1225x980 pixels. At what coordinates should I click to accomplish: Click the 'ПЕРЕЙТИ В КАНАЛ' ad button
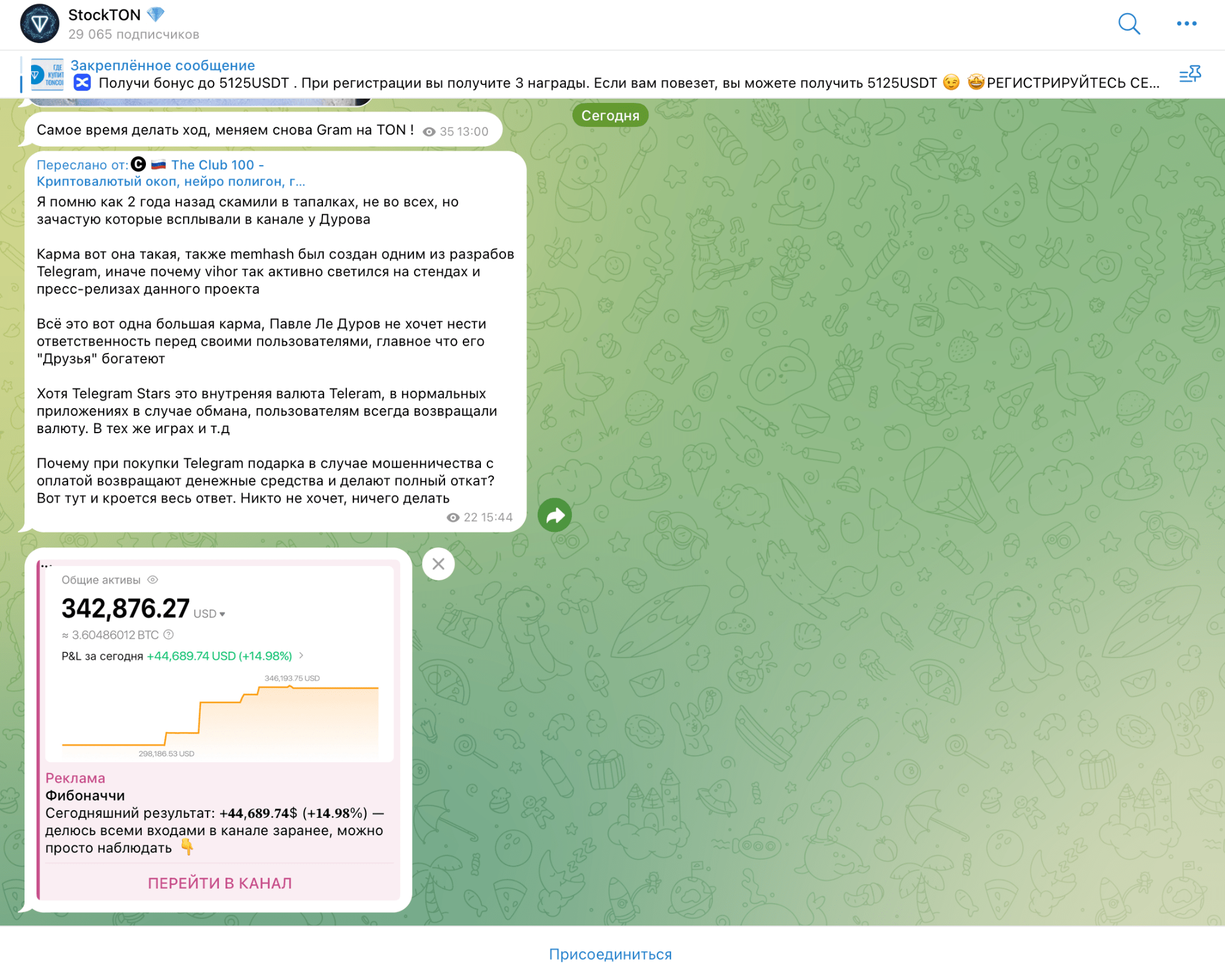220,883
